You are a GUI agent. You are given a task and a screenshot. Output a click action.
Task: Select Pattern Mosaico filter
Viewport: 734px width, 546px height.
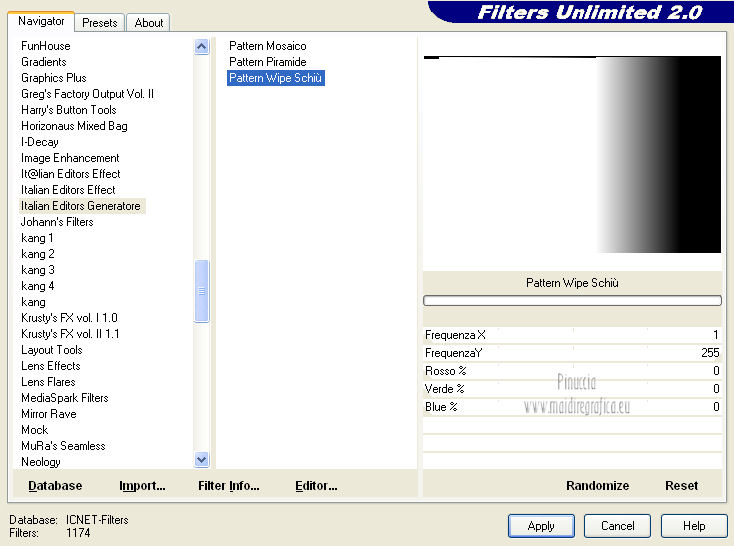coord(268,46)
